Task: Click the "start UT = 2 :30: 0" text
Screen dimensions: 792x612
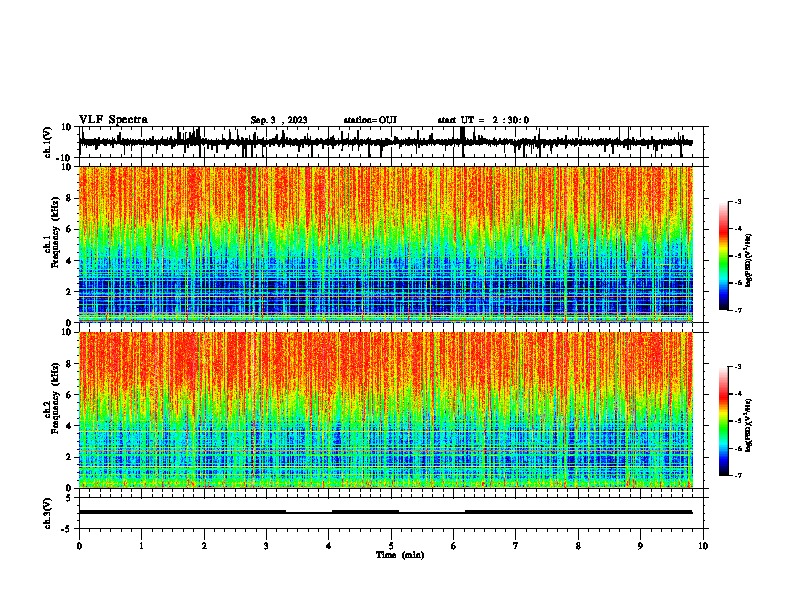Action: pos(483,120)
